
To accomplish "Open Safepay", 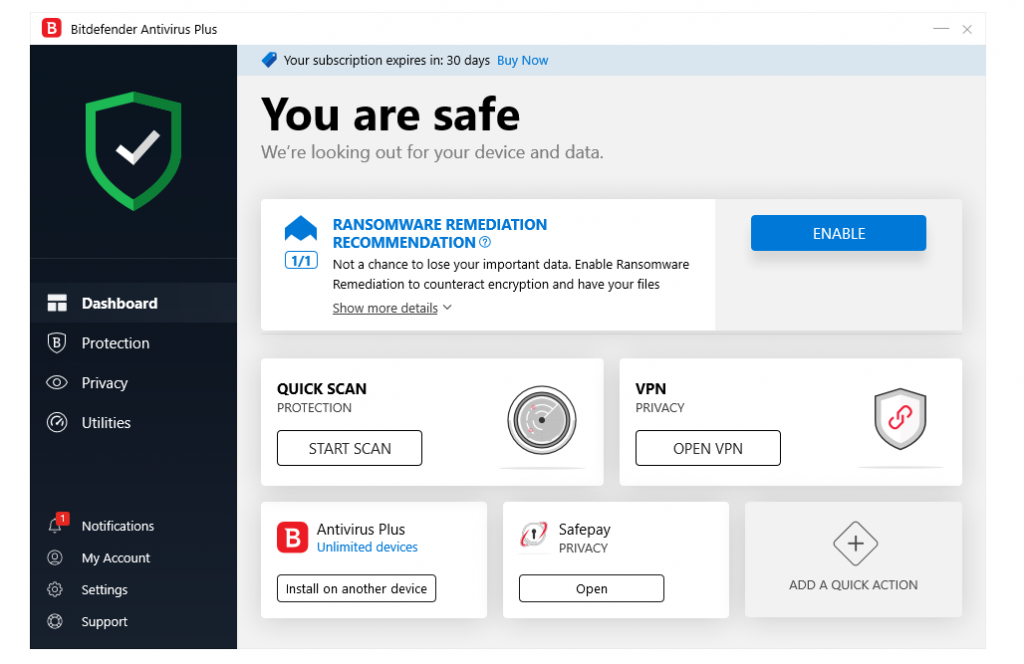I will 592,588.
